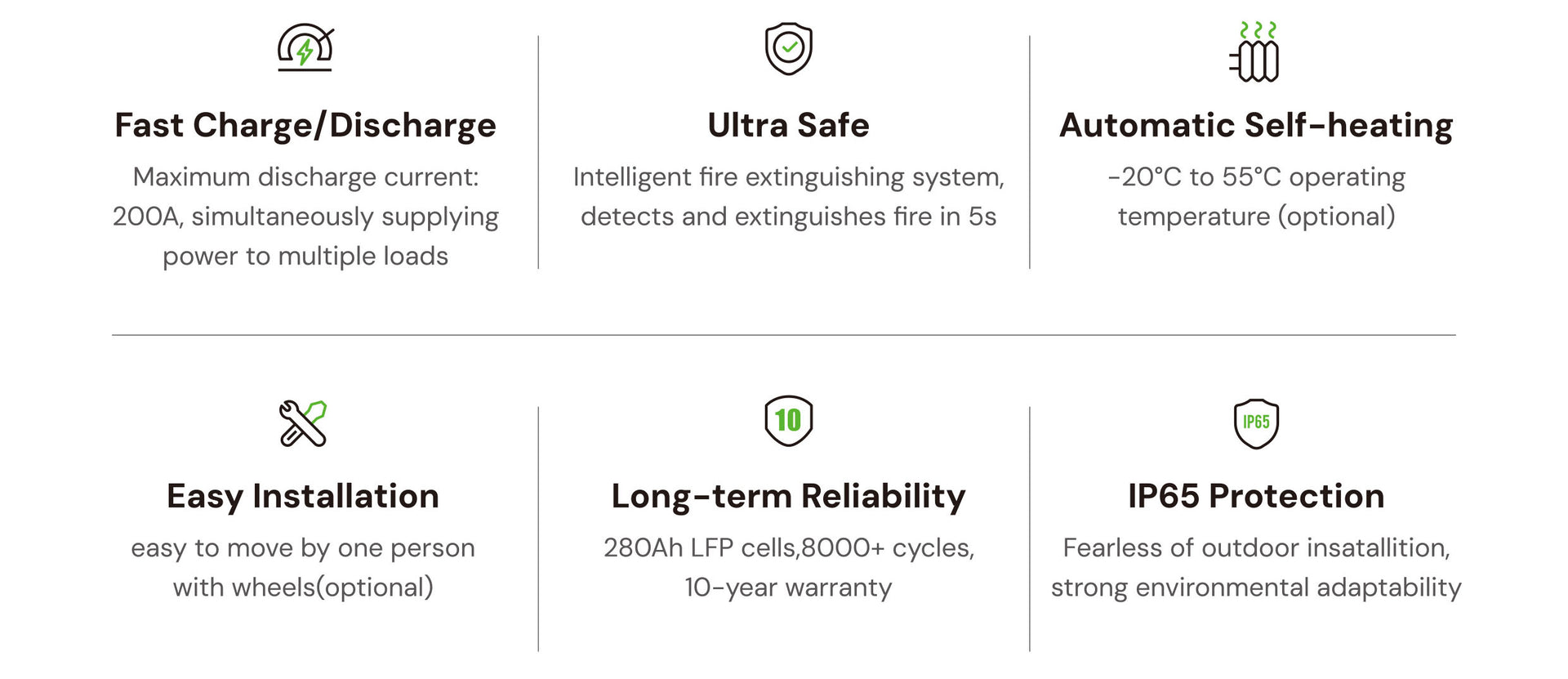Click the maximum discharge current description text
The width and height of the screenshot is (1568, 679).
tap(305, 217)
